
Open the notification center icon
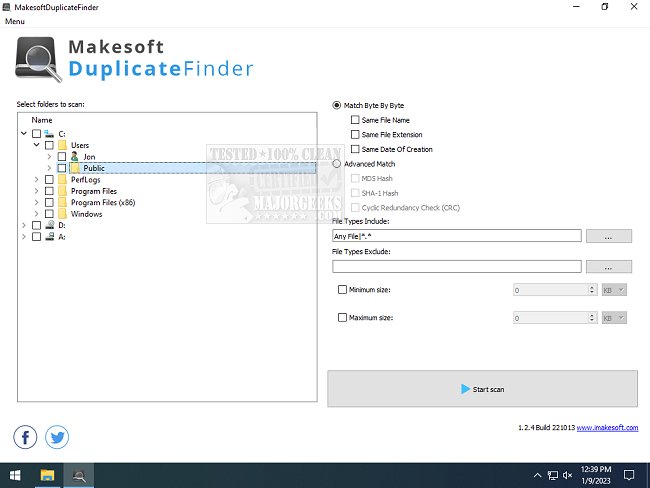pyautogui.click(x=629, y=474)
